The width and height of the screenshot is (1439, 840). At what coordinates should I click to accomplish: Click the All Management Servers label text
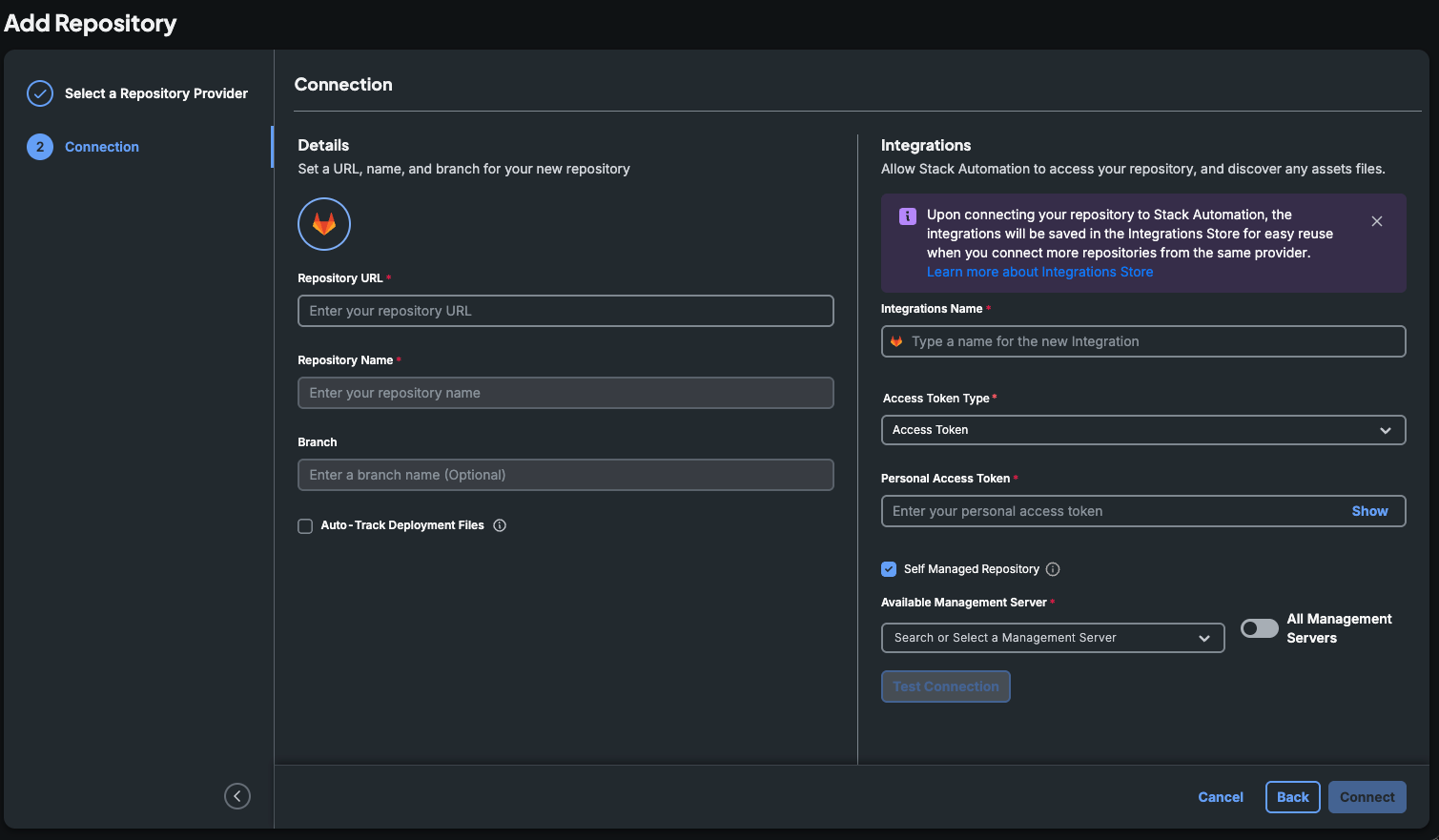tap(1339, 628)
